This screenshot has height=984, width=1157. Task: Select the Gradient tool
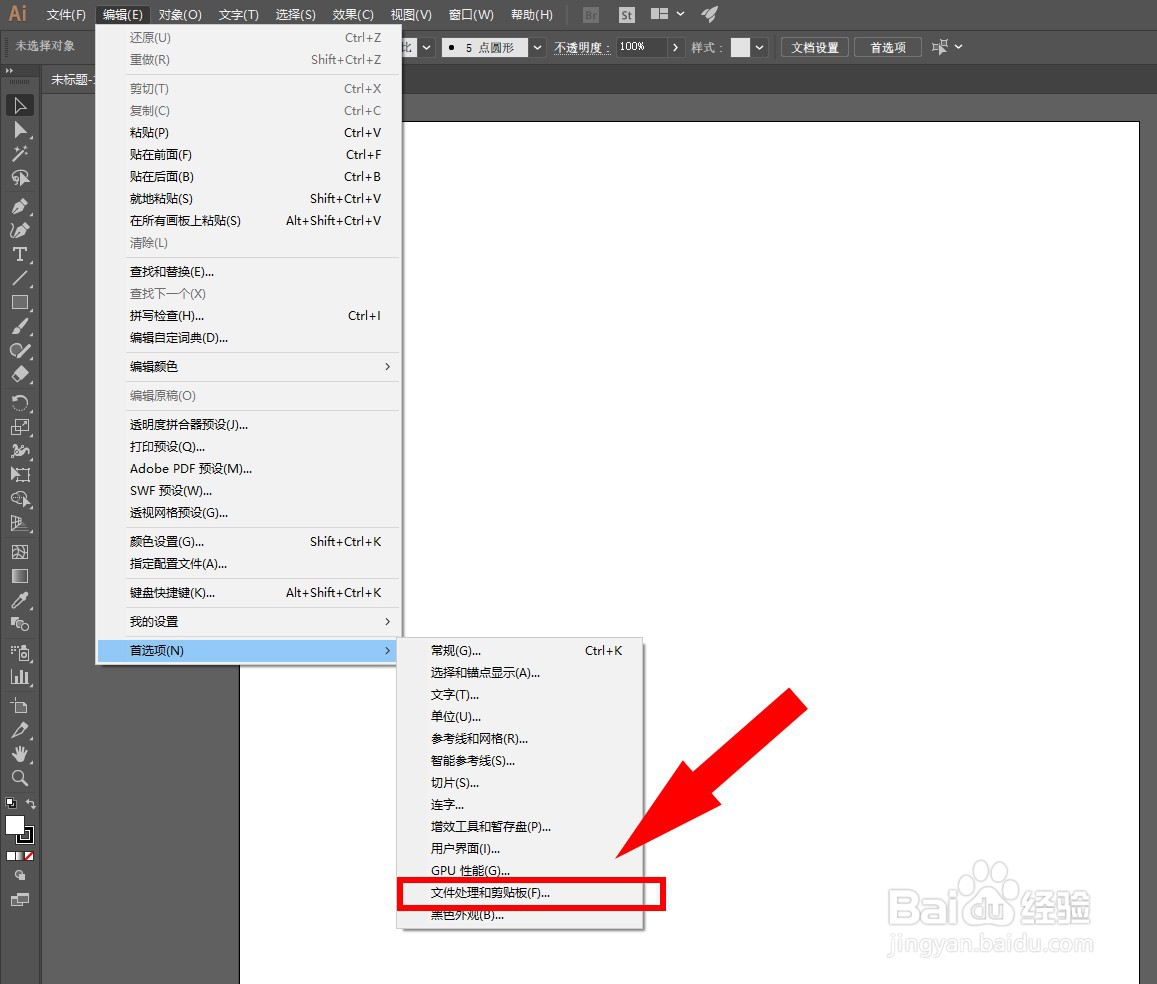[20, 576]
